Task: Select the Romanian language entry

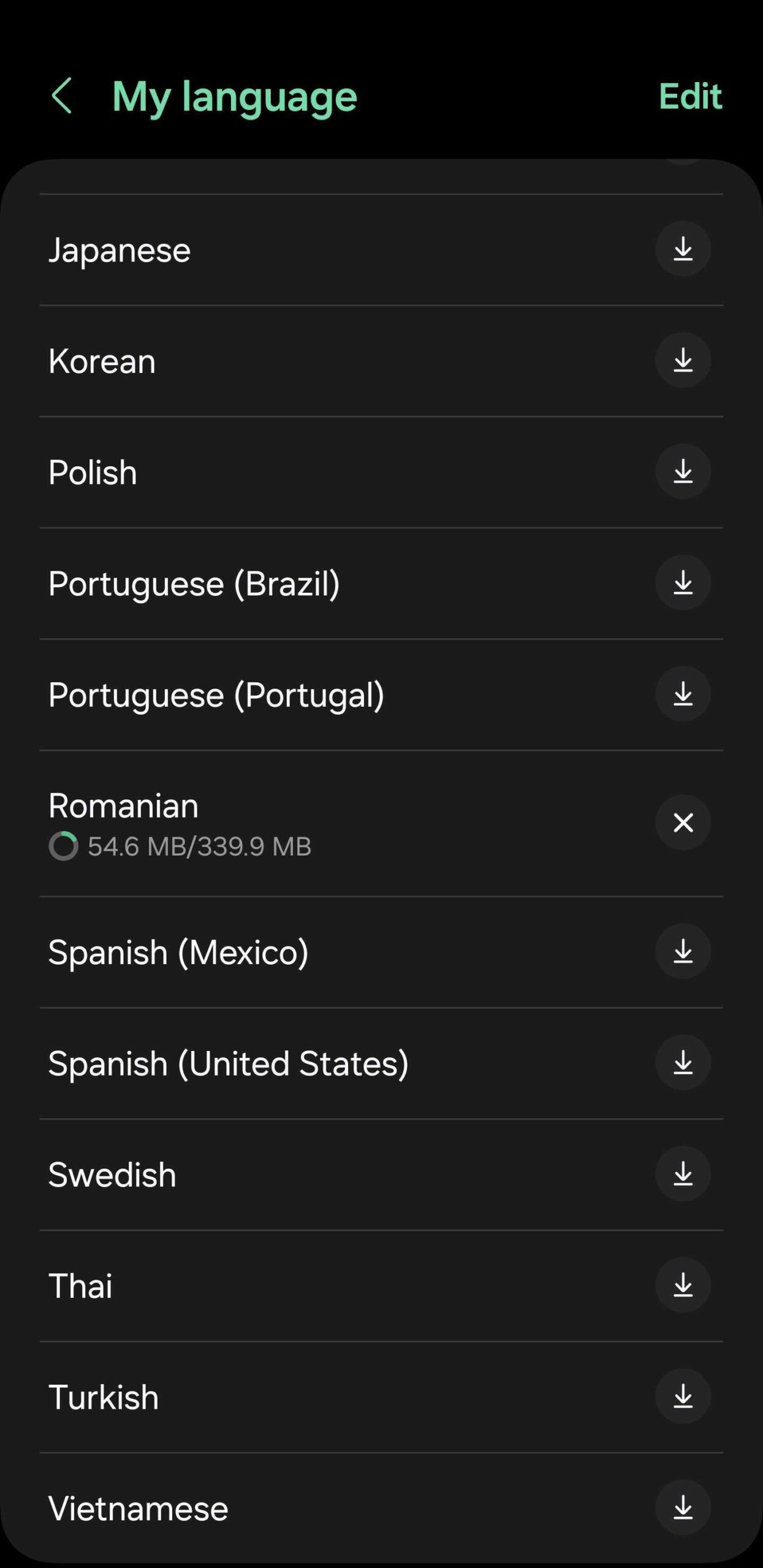Action: click(x=124, y=805)
